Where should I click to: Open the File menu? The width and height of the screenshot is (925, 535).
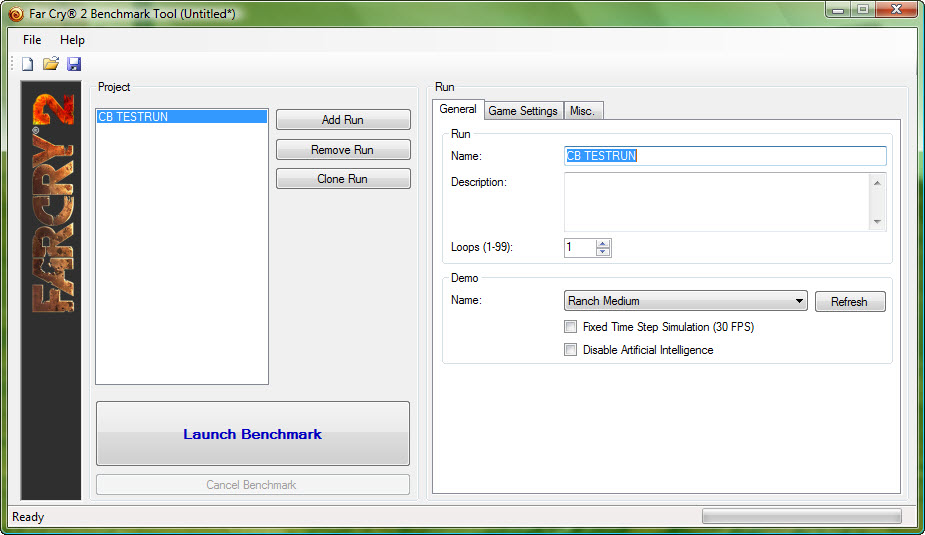click(x=32, y=40)
